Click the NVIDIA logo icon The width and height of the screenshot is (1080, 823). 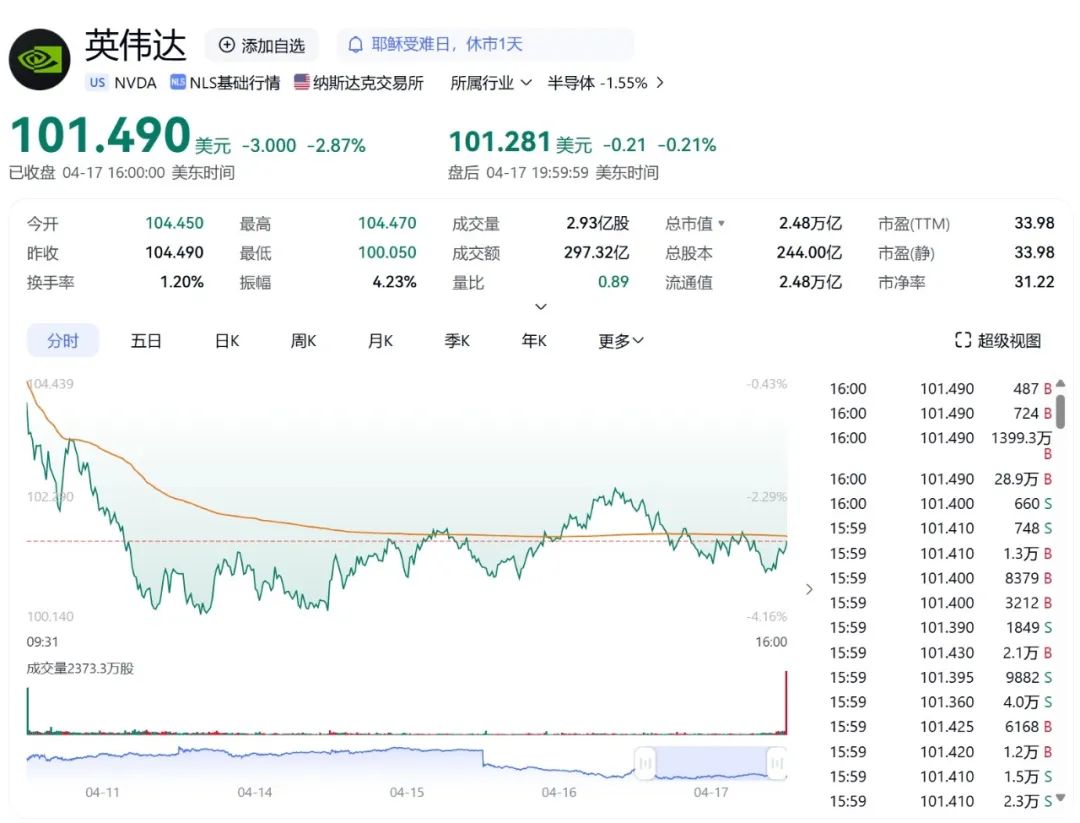click(x=40, y=58)
